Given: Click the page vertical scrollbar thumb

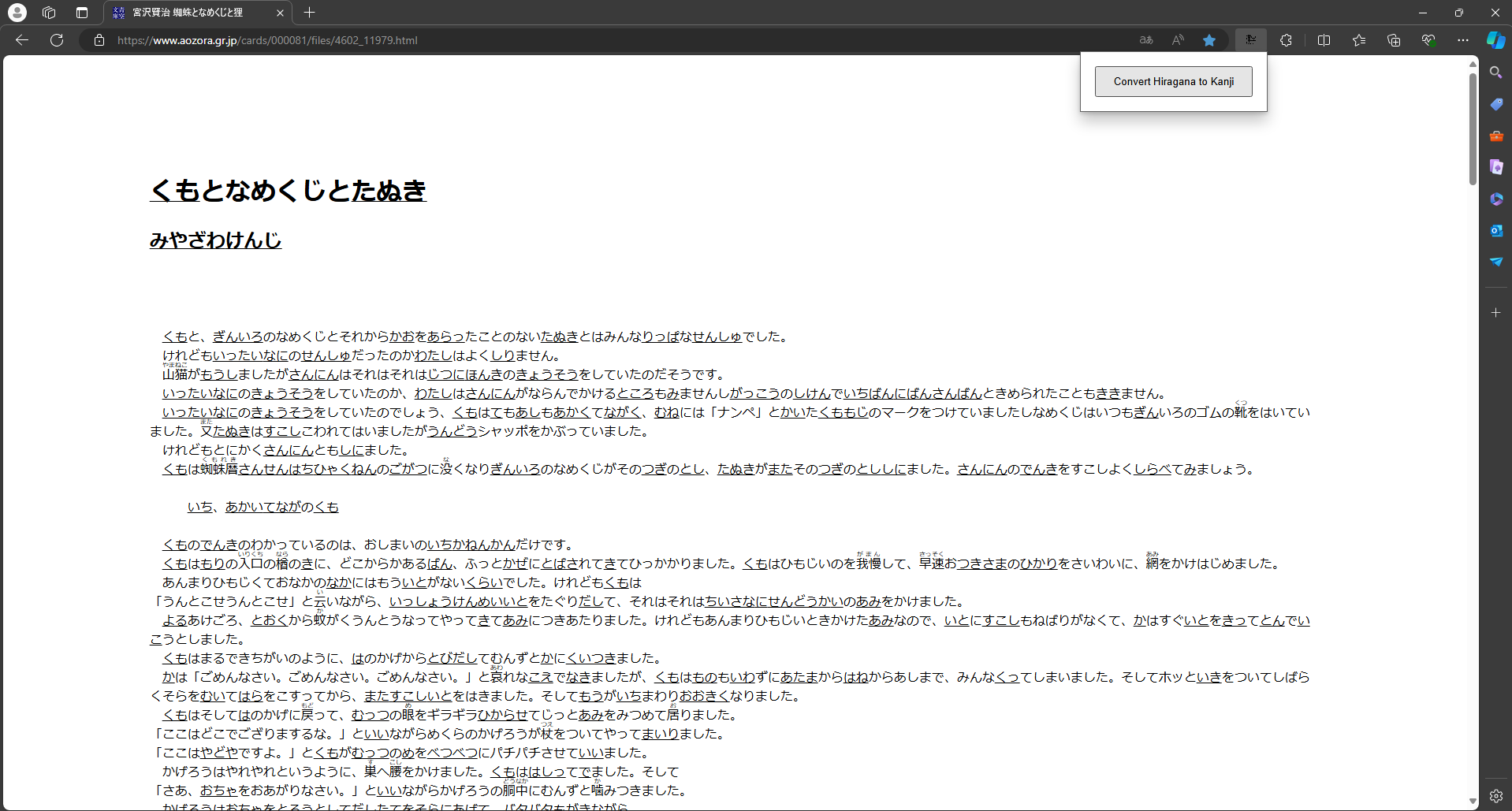Looking at the screenshot, I should 1472,126.
